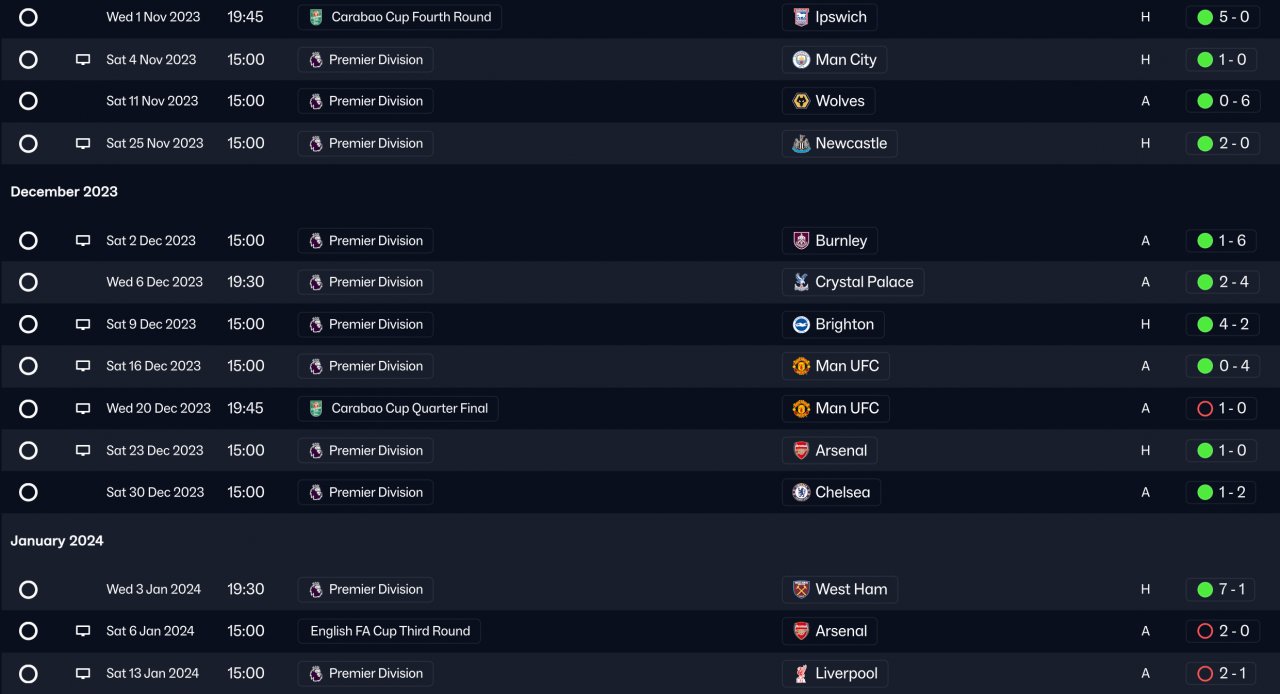Image resolution: width=1280 pixels, height=694 pixels.
Task: Open the English FA Cup Third Round competition
Action: point(389,631)
